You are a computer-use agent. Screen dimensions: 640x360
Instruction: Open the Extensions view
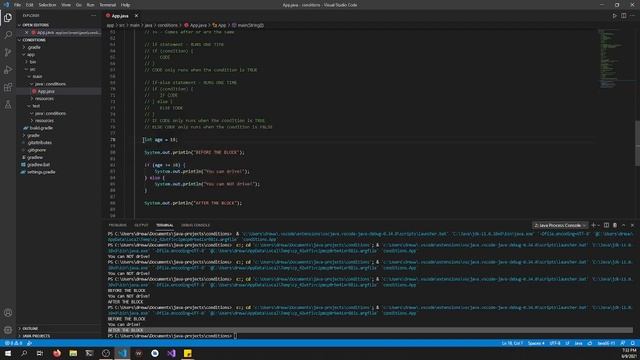tap(8, 87)
